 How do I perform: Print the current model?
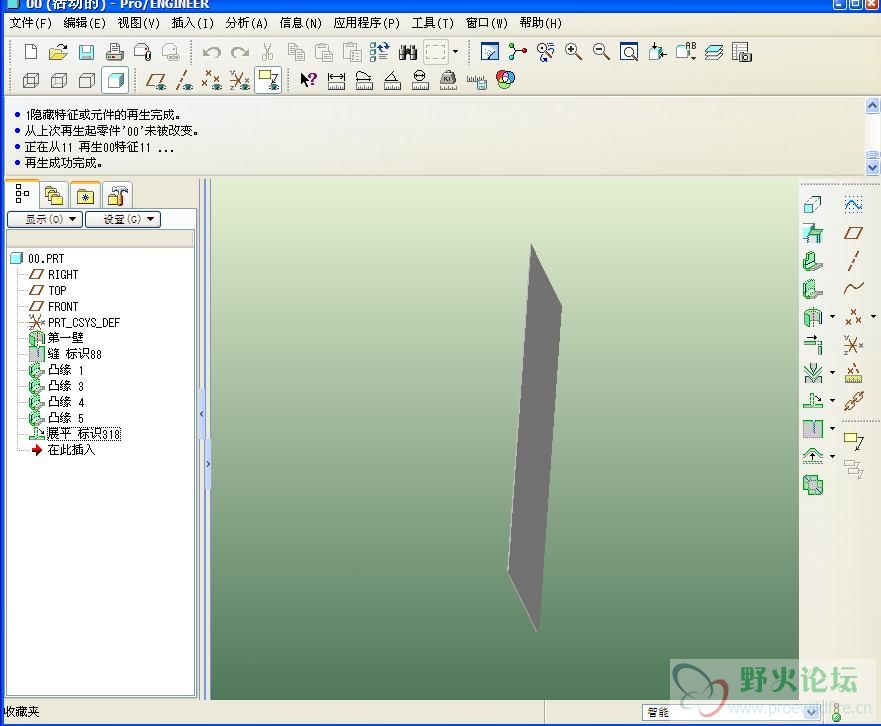coord(115,52)
